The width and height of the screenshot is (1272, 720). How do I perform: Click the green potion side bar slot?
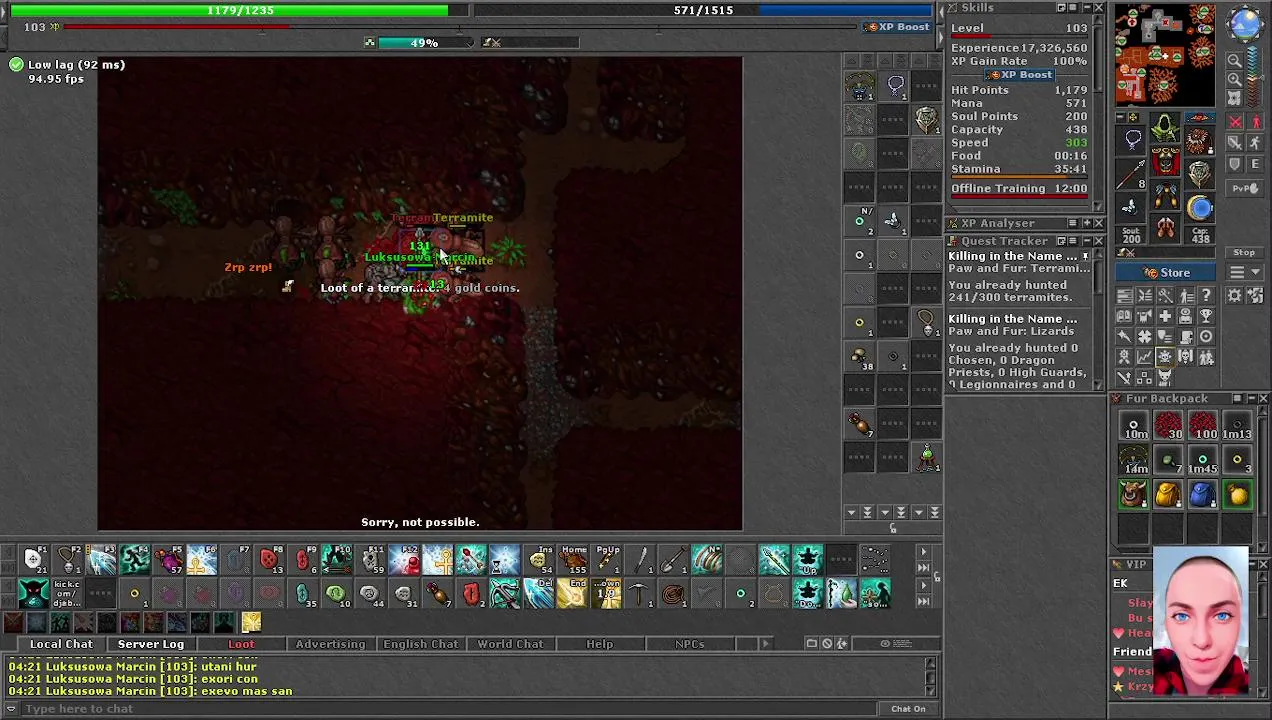coord(927,459)
